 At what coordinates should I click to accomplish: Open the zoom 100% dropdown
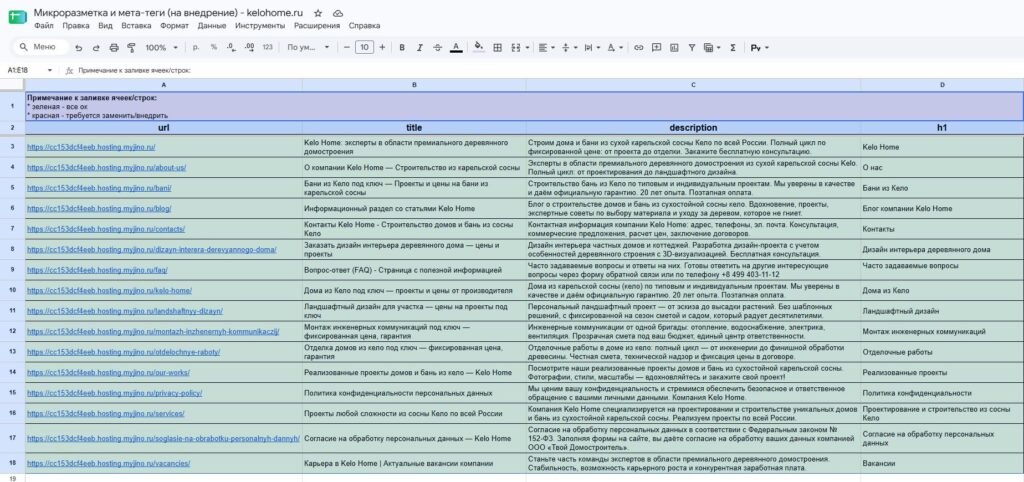161,48
